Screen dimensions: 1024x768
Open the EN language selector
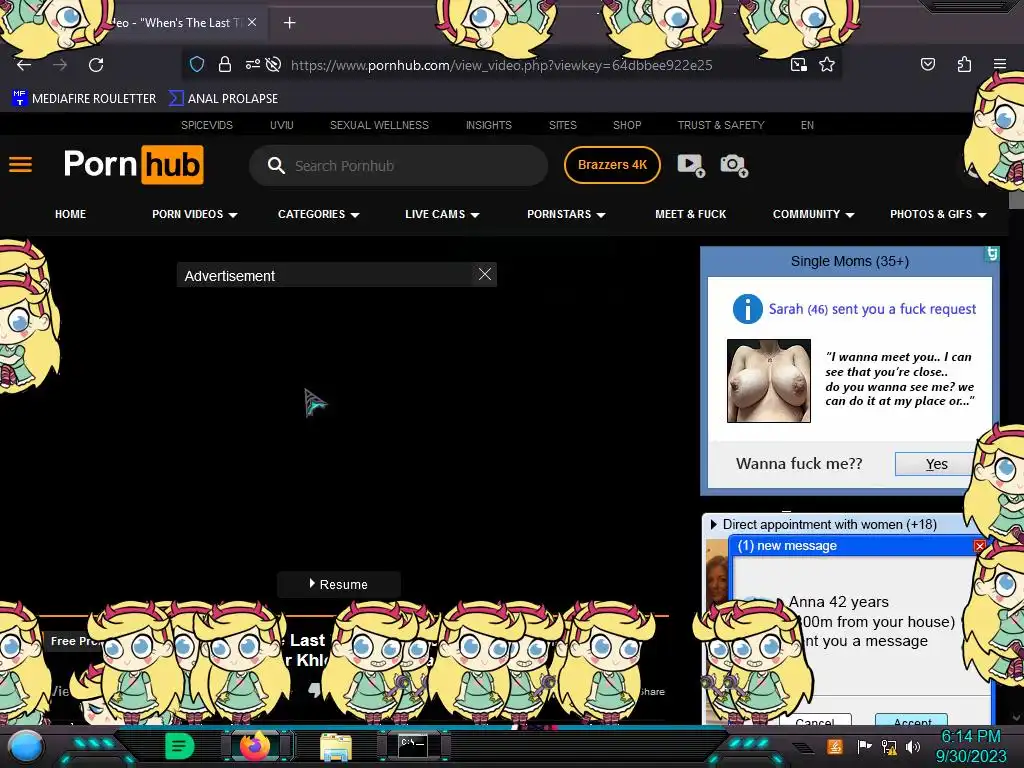coord(807,125)
